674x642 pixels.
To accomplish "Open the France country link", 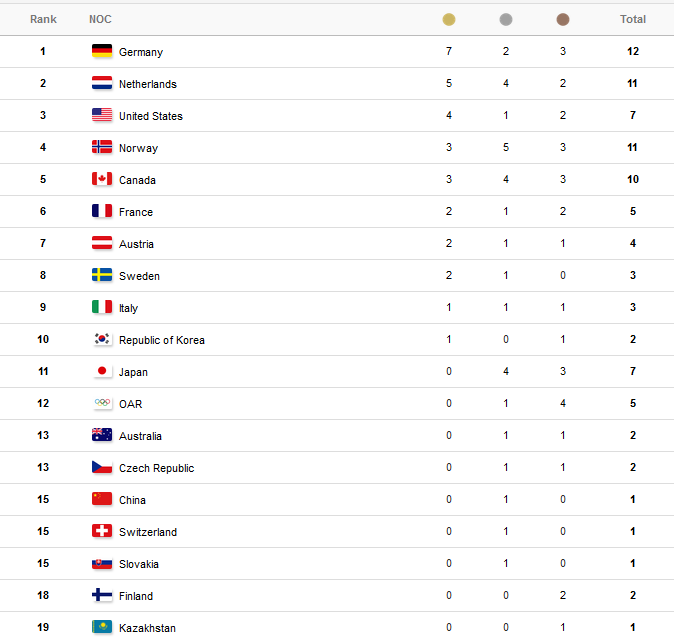I will pyautogui.click(x=136, y=212).
